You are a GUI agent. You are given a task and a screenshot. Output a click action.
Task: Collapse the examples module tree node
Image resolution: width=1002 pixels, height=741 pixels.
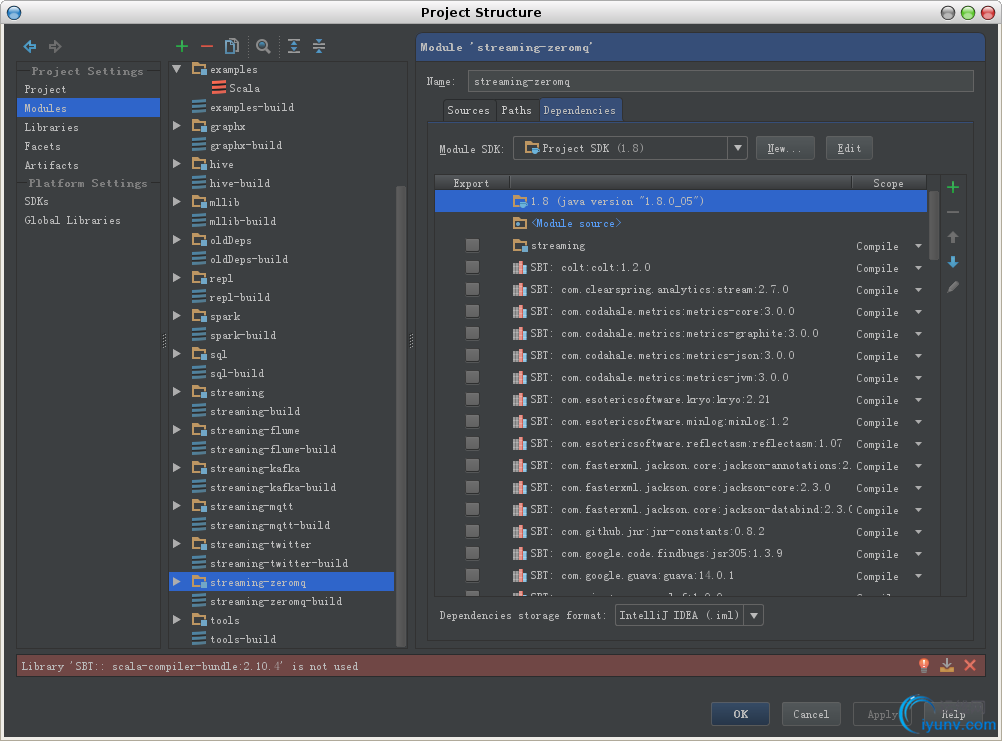177,69
